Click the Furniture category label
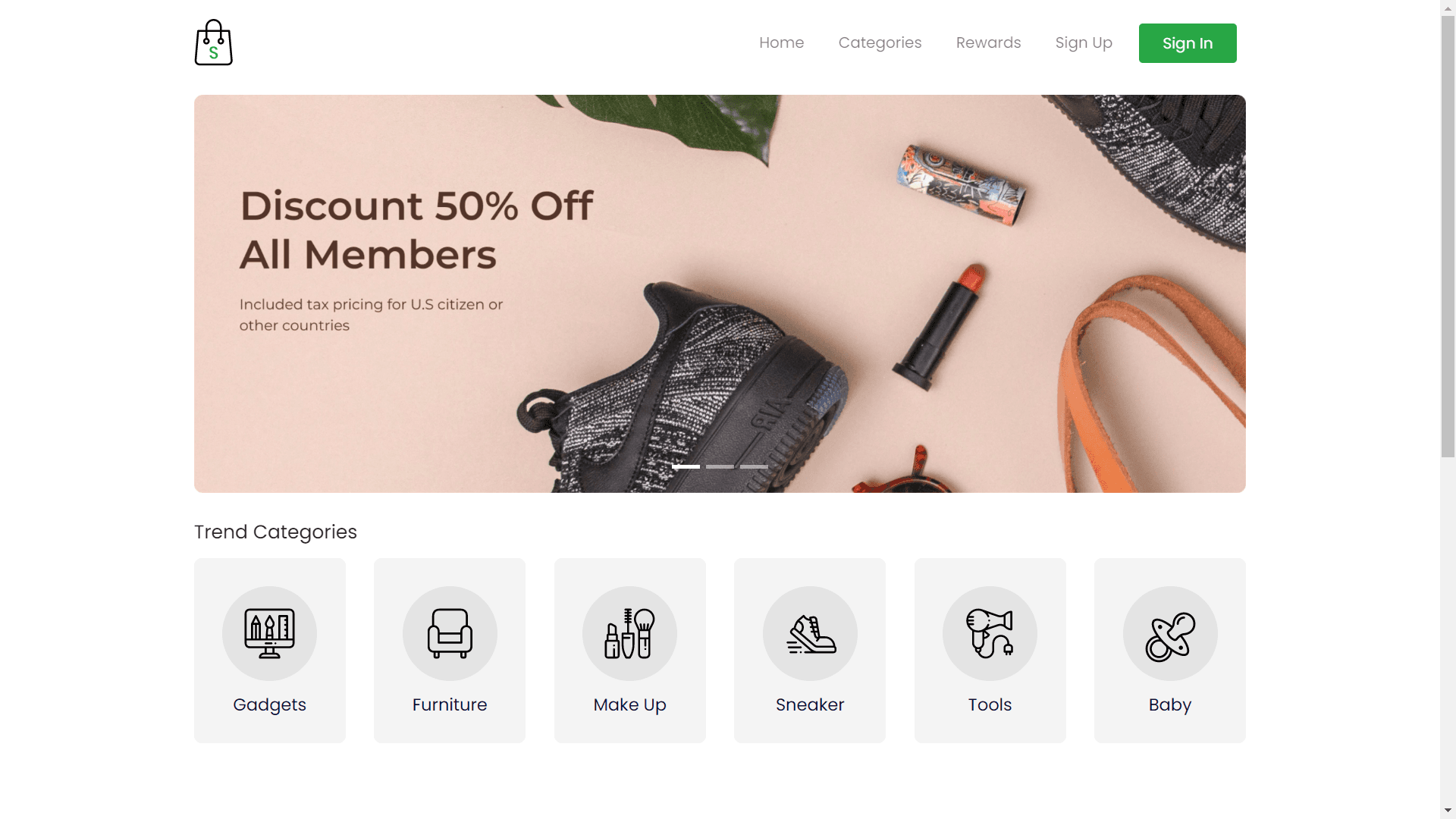Screen dimensions: 1456x819 pyautogui.click(x=450, y=704)
